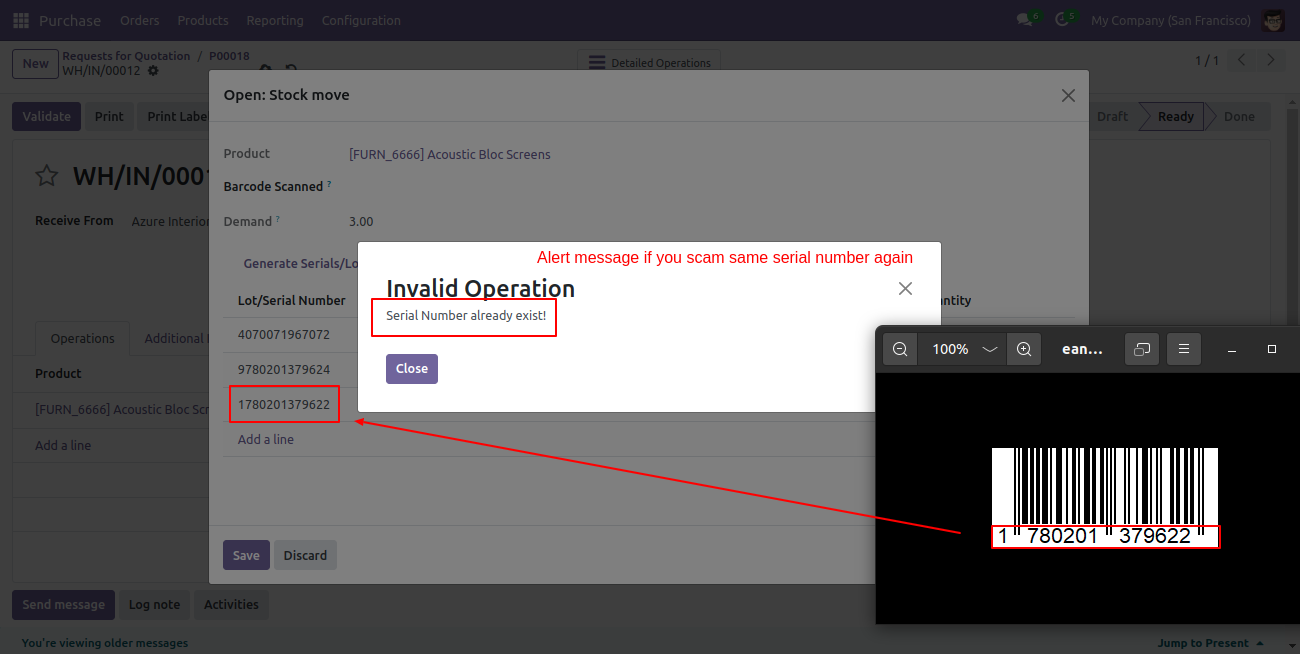The image size is (1300, 654).
Task: Go to next record arrow
Action: (x=1270, y=61)
